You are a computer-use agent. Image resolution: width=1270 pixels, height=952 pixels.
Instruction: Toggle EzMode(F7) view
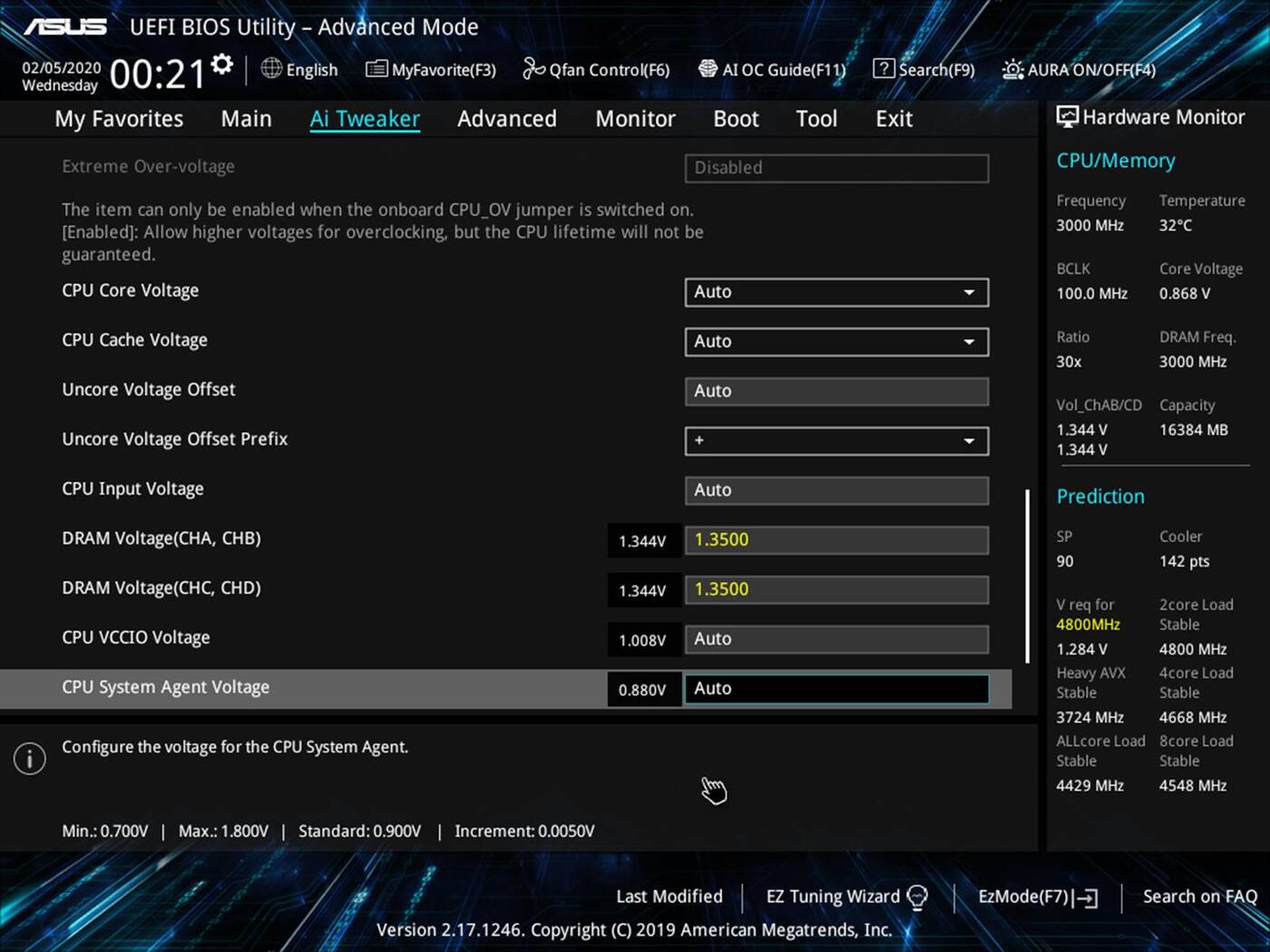1036,896
